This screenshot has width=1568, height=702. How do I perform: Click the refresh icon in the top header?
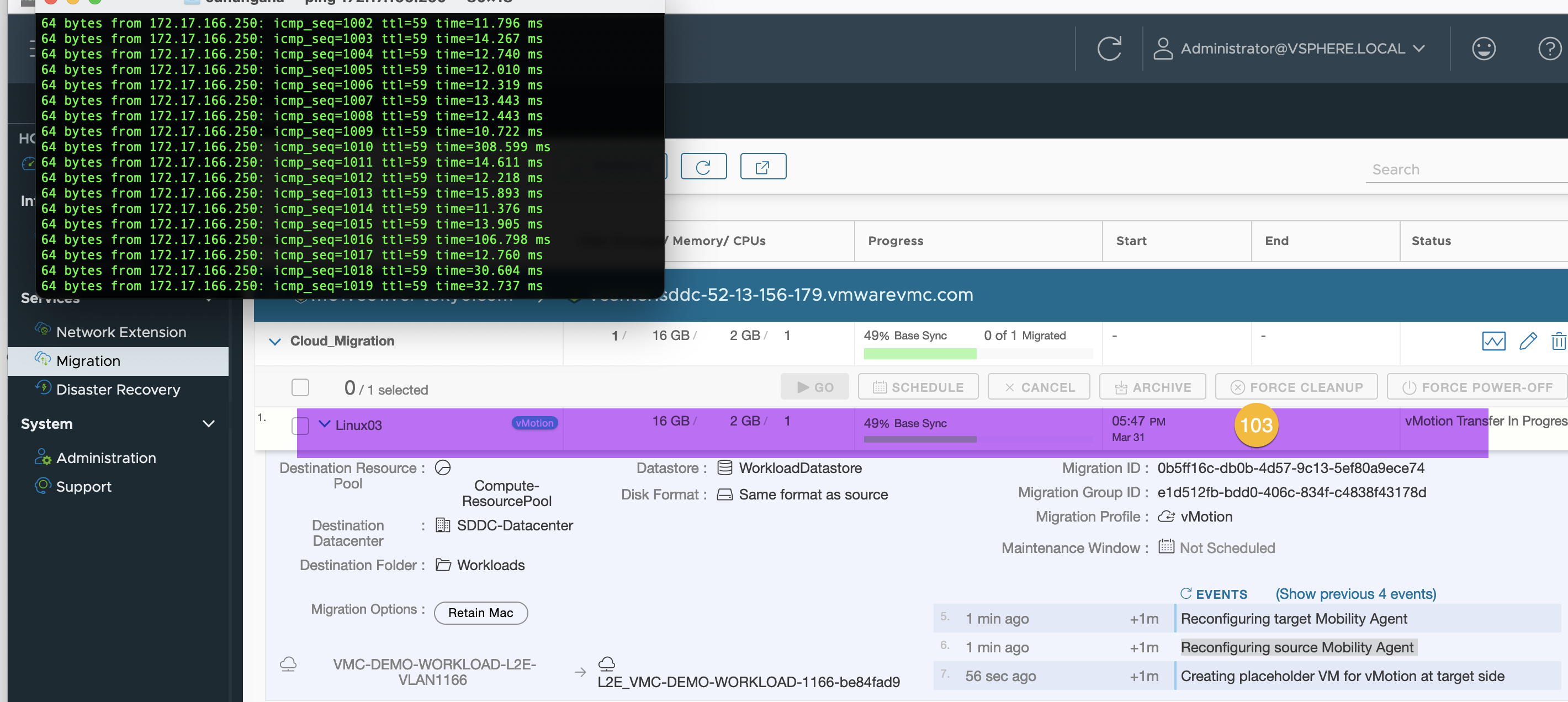tap(1109, 49)
